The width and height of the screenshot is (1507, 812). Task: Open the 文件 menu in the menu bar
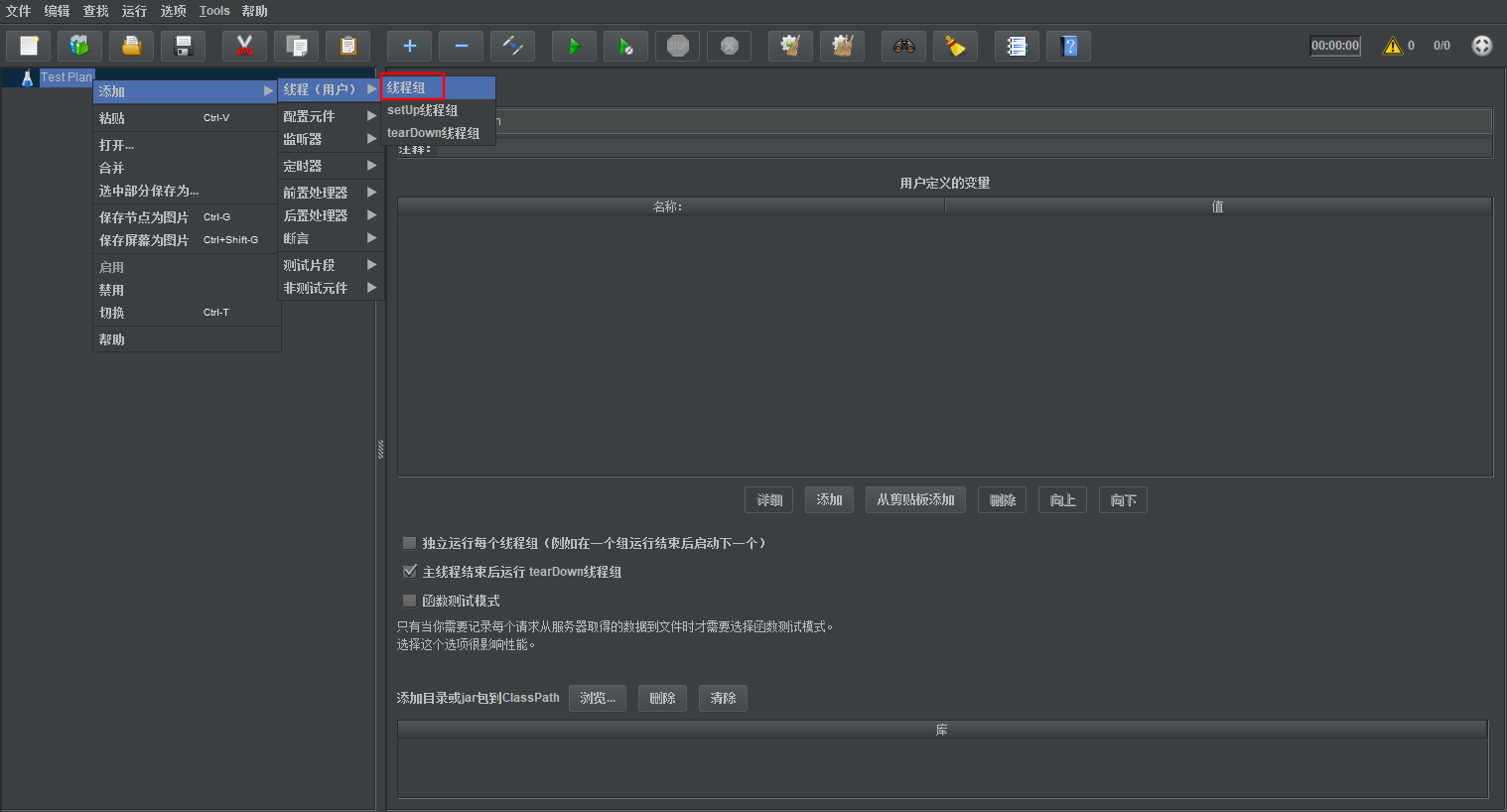18,11
